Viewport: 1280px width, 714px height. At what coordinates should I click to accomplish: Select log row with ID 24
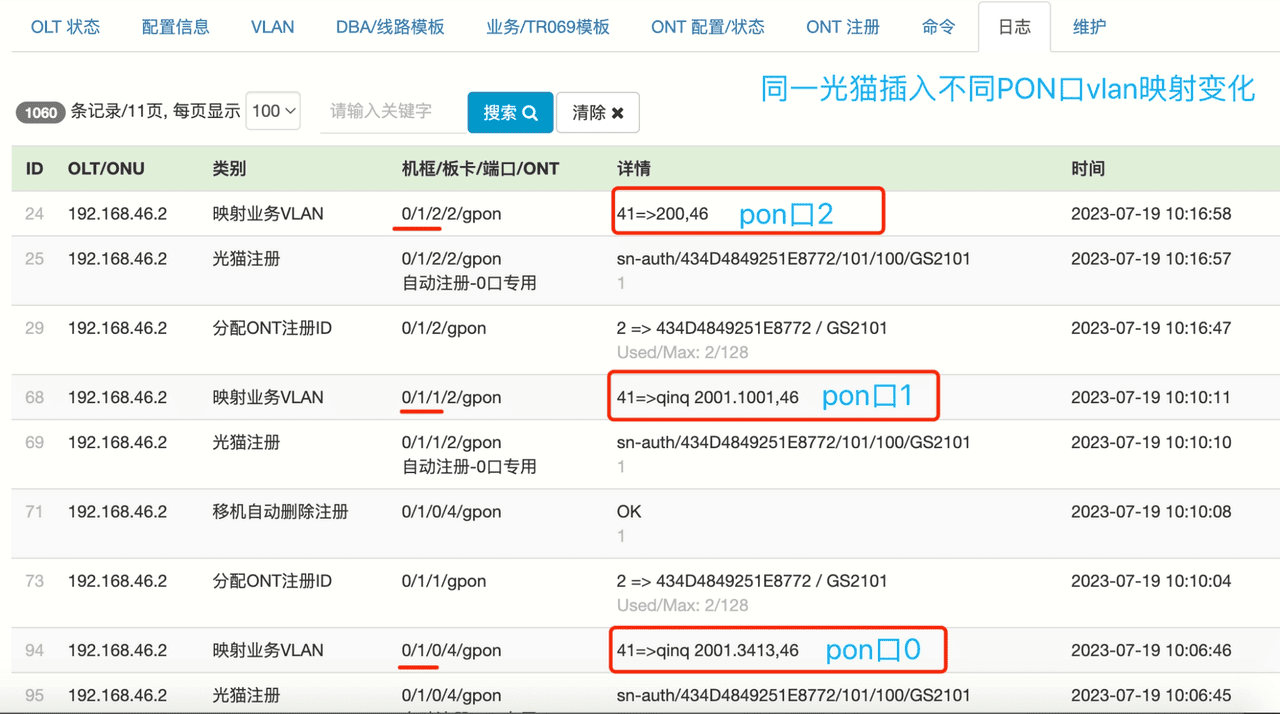click(35, 214)
